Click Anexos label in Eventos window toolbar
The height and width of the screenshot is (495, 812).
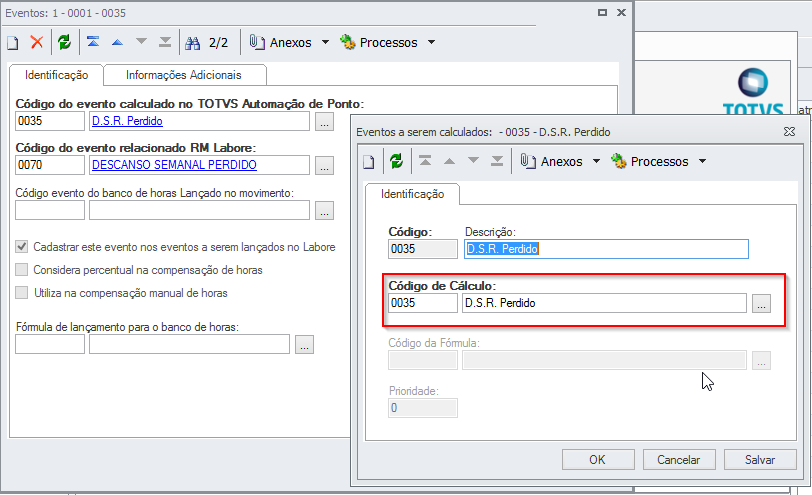click(291, 42)
